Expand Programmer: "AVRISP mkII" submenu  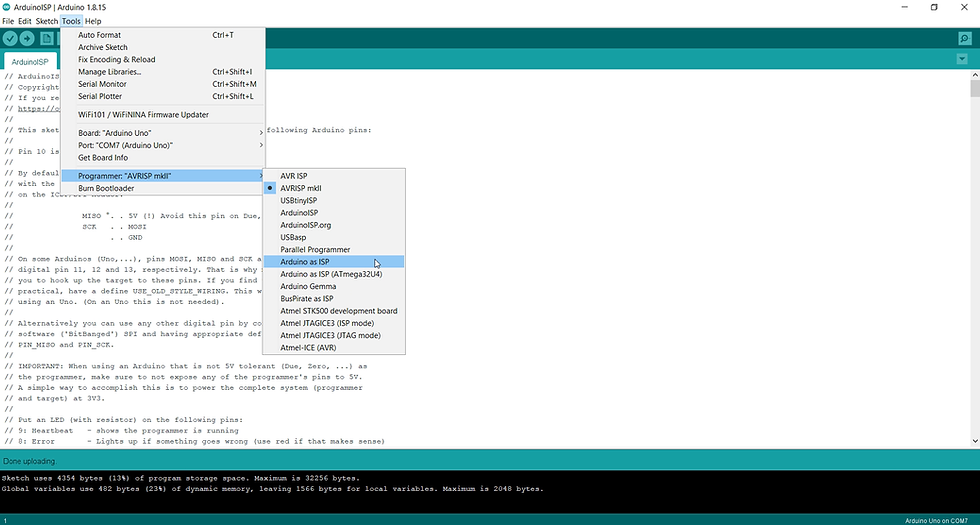pos(162,176)
